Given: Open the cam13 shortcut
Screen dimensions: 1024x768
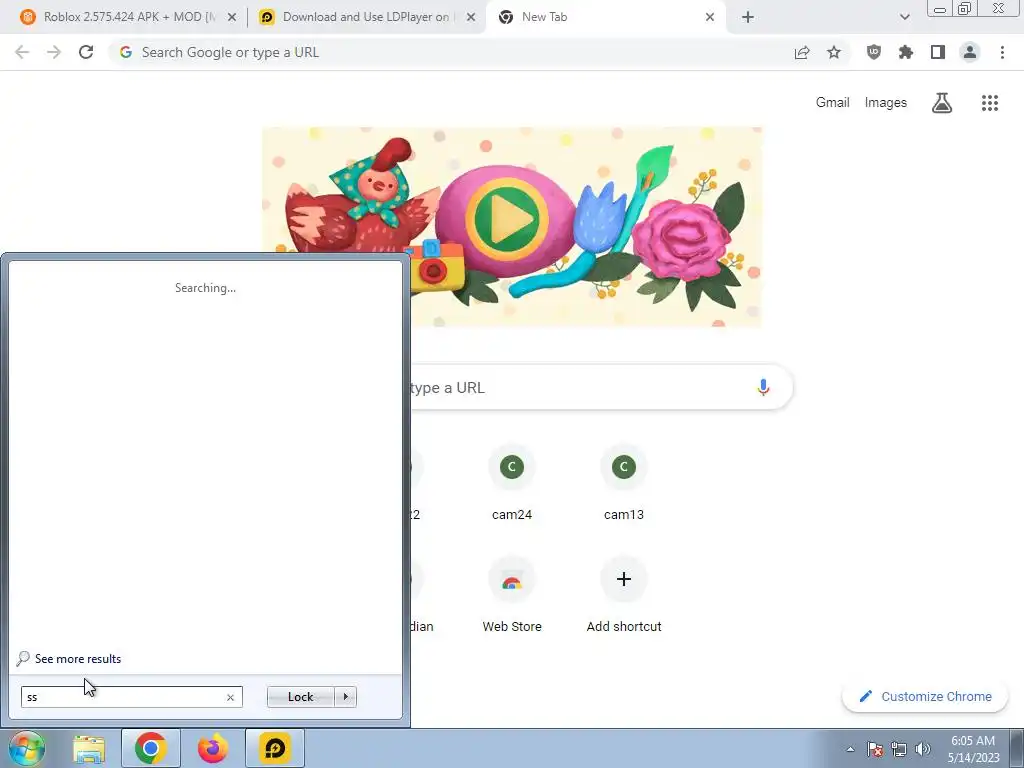Looking at the screenshot, I should pyautogui.click(x=624, y=483).
